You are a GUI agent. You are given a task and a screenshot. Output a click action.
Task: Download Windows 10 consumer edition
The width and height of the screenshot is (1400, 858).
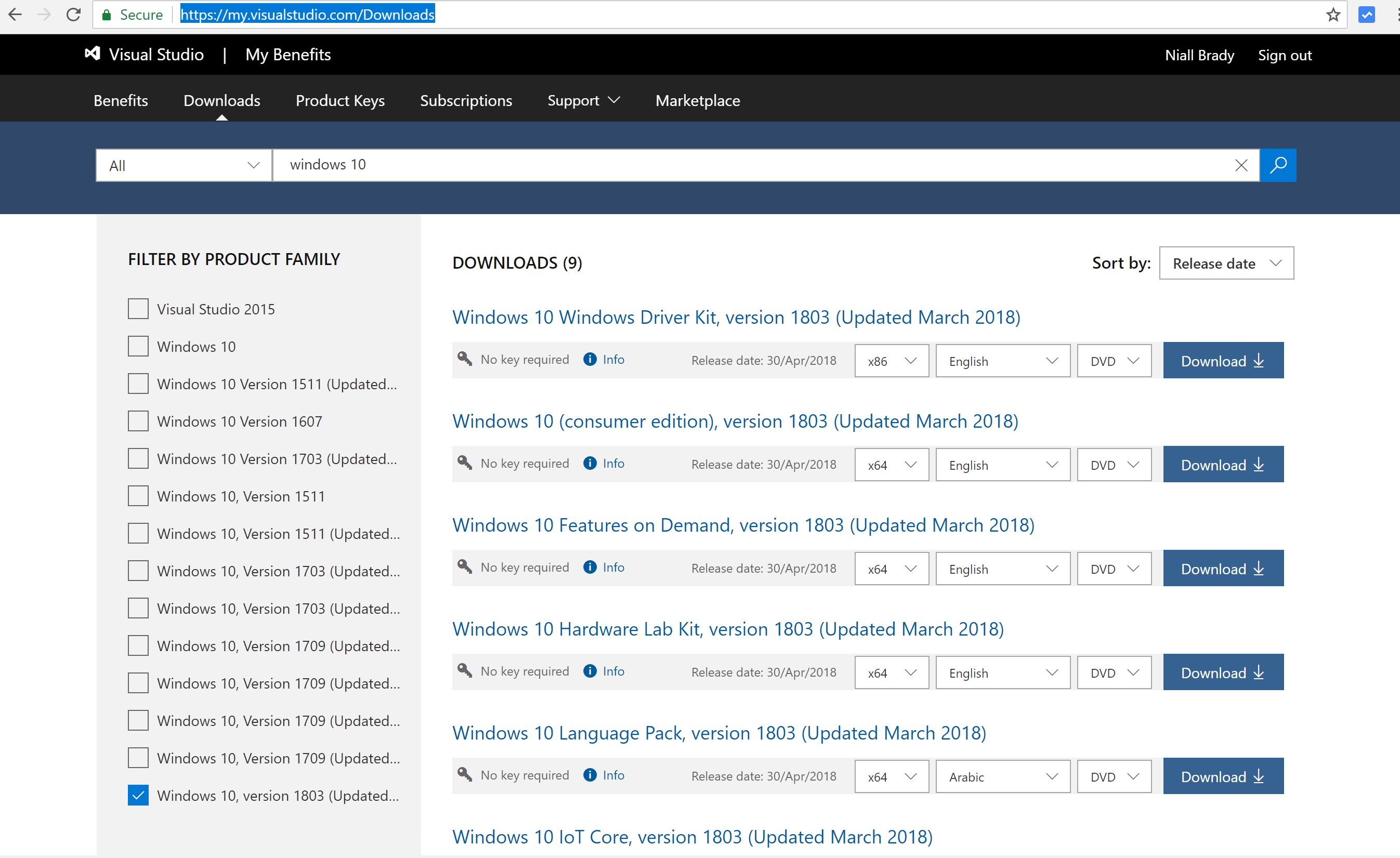pos(1223,464)
